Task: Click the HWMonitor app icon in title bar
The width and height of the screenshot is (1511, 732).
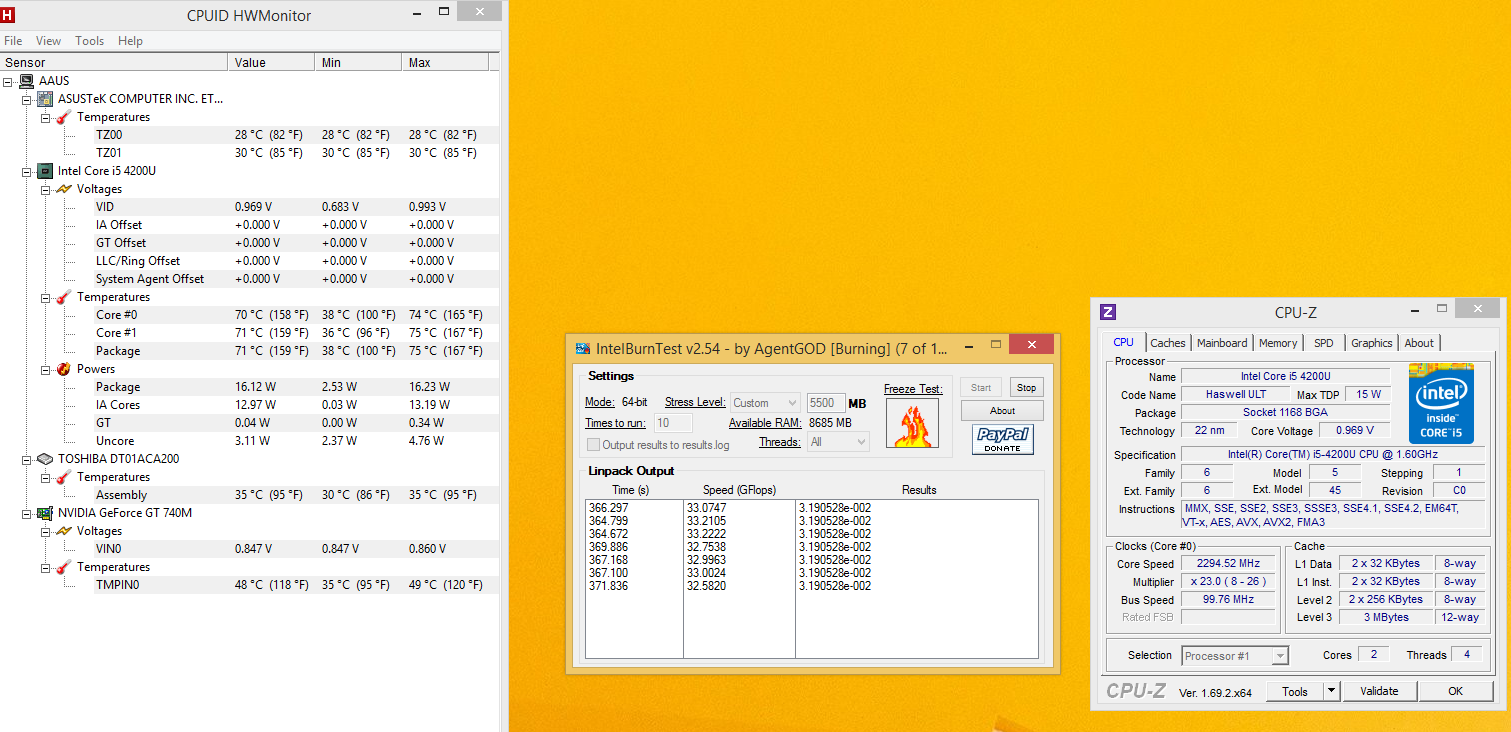Action: [8, 15]
